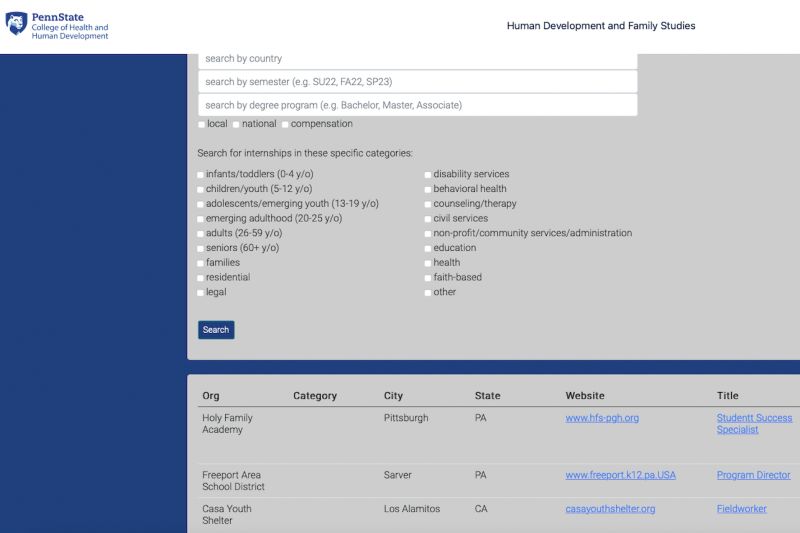Image resolution: width=800 pixels, height=533 pixels.
Task: Check the families category
Action: 201,263
